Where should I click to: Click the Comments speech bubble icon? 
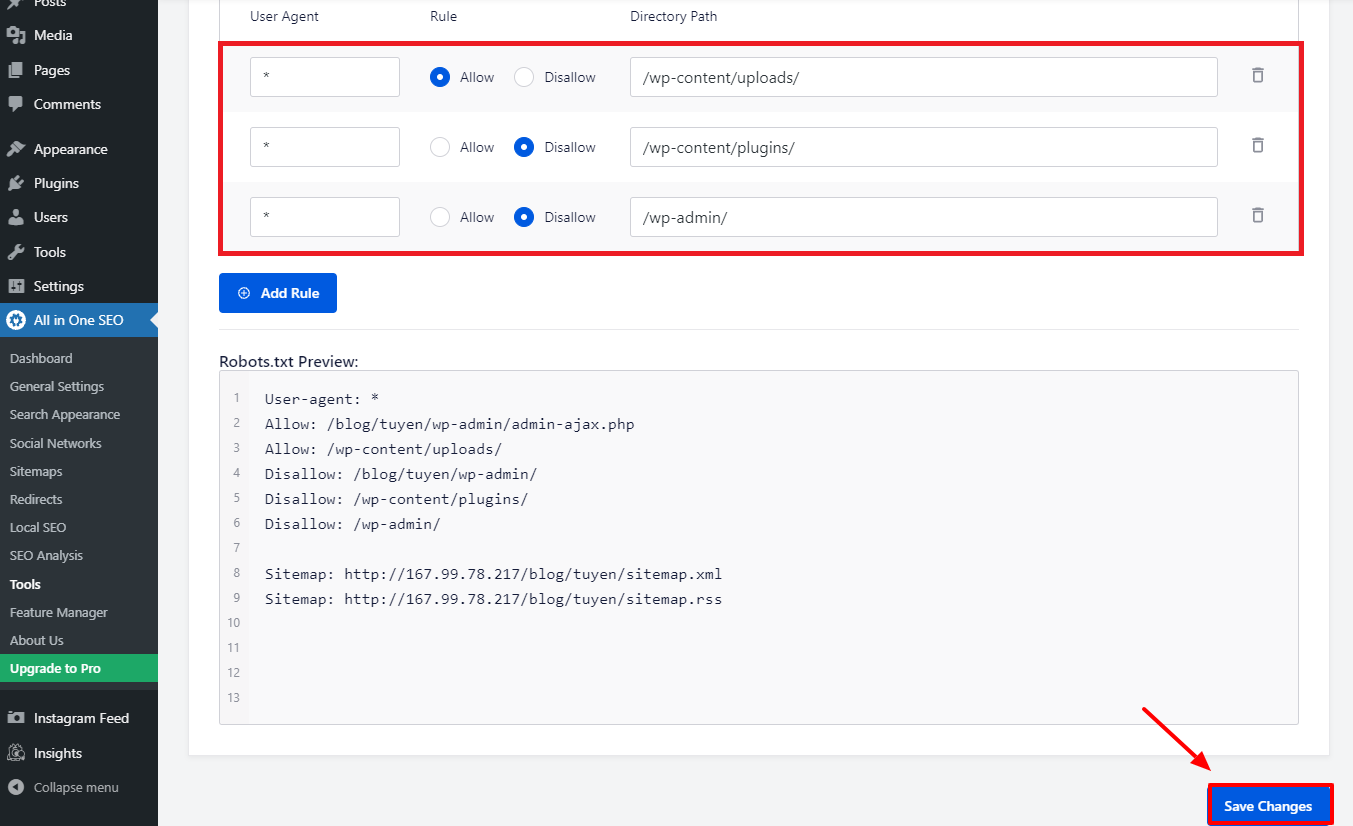pyautogui.click(x=16, y=104)
